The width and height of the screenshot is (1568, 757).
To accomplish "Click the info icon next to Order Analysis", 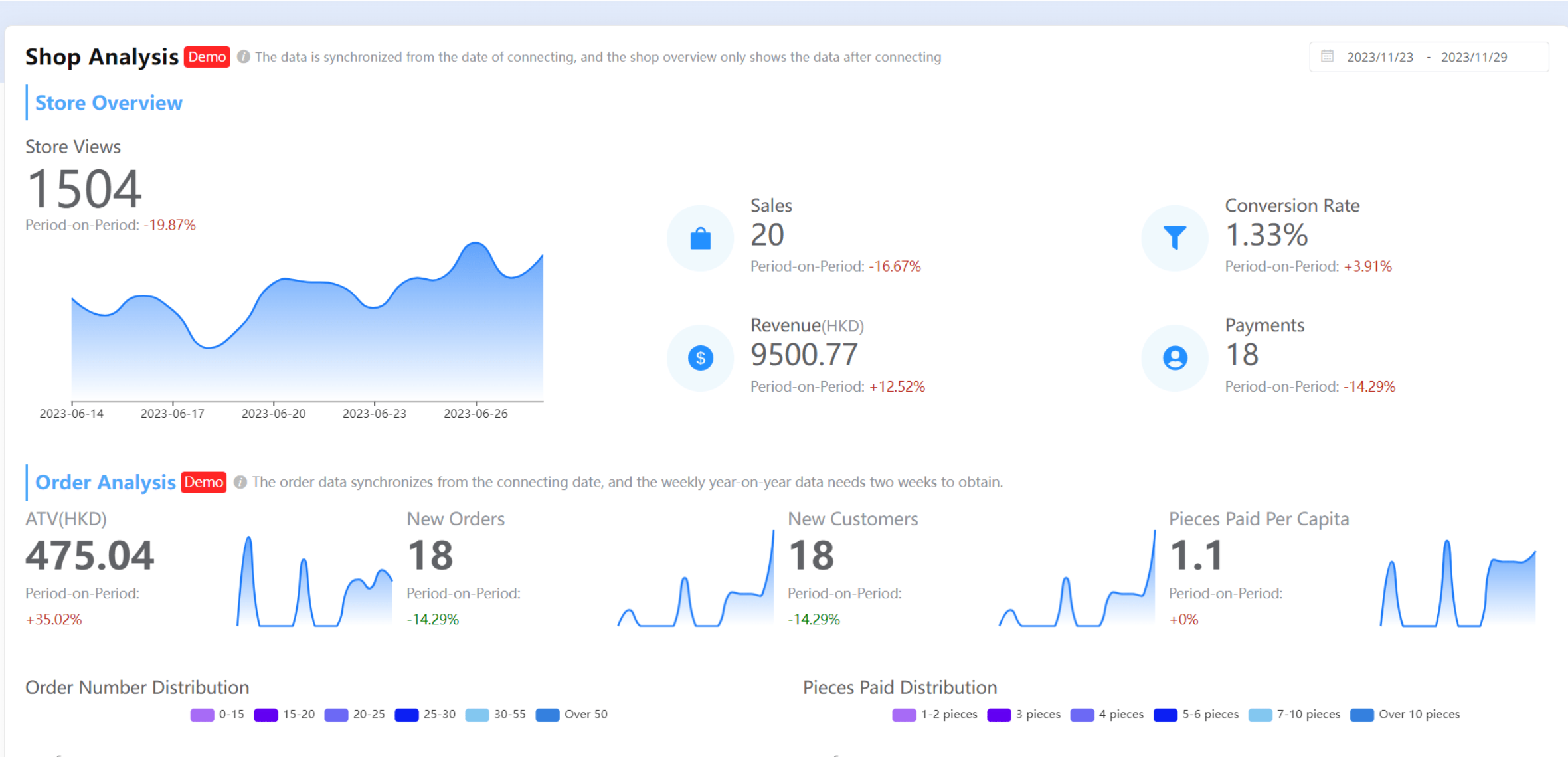I will click(x=241, y=482).
